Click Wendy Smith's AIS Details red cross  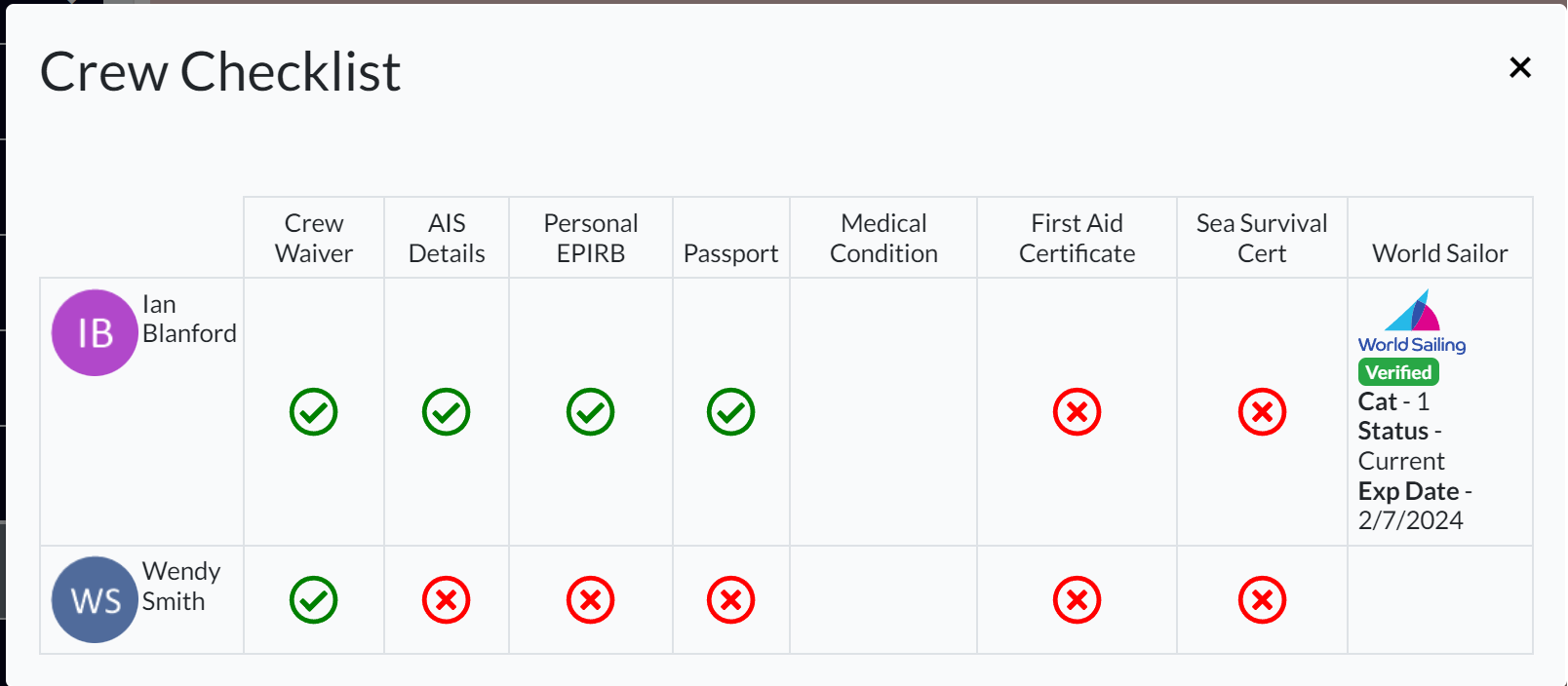[447, 600]
